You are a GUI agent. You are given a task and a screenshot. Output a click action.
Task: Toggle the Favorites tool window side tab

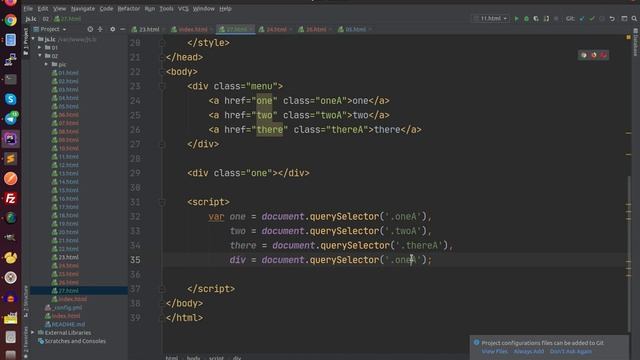point(26,342)
